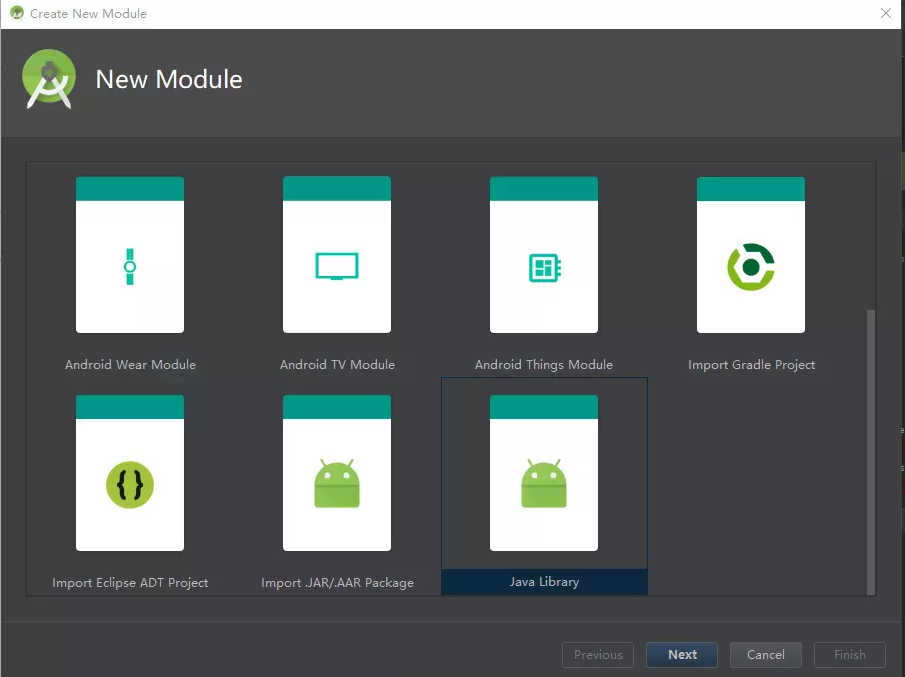The width and height of the screenshot is (905, 677).
Task: Click the Android TV Module label
Action: tap(338, 365)
